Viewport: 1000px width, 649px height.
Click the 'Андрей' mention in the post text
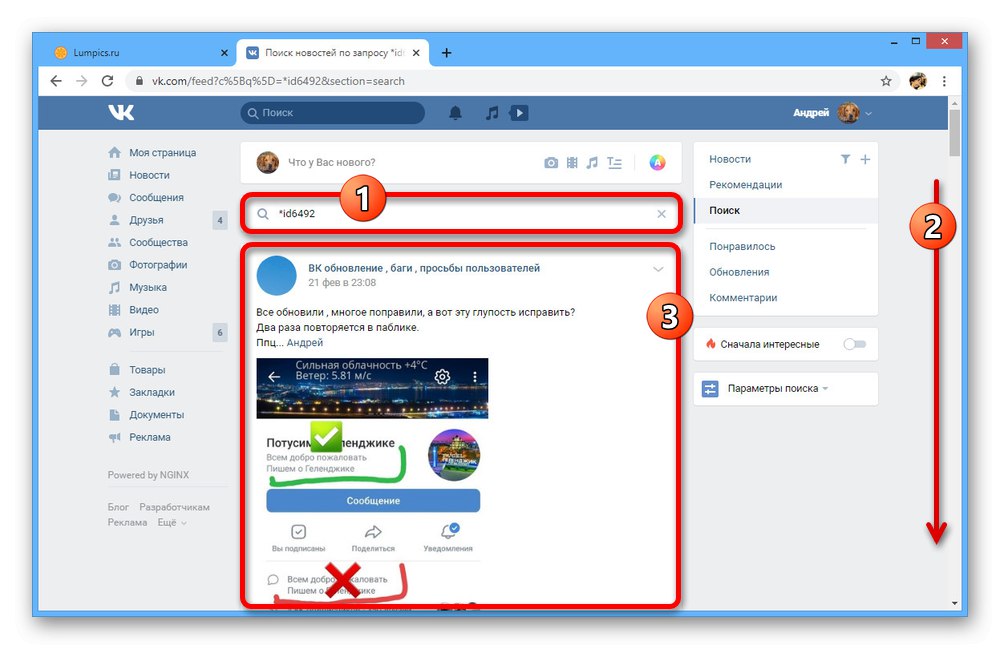tap(305, 342)
